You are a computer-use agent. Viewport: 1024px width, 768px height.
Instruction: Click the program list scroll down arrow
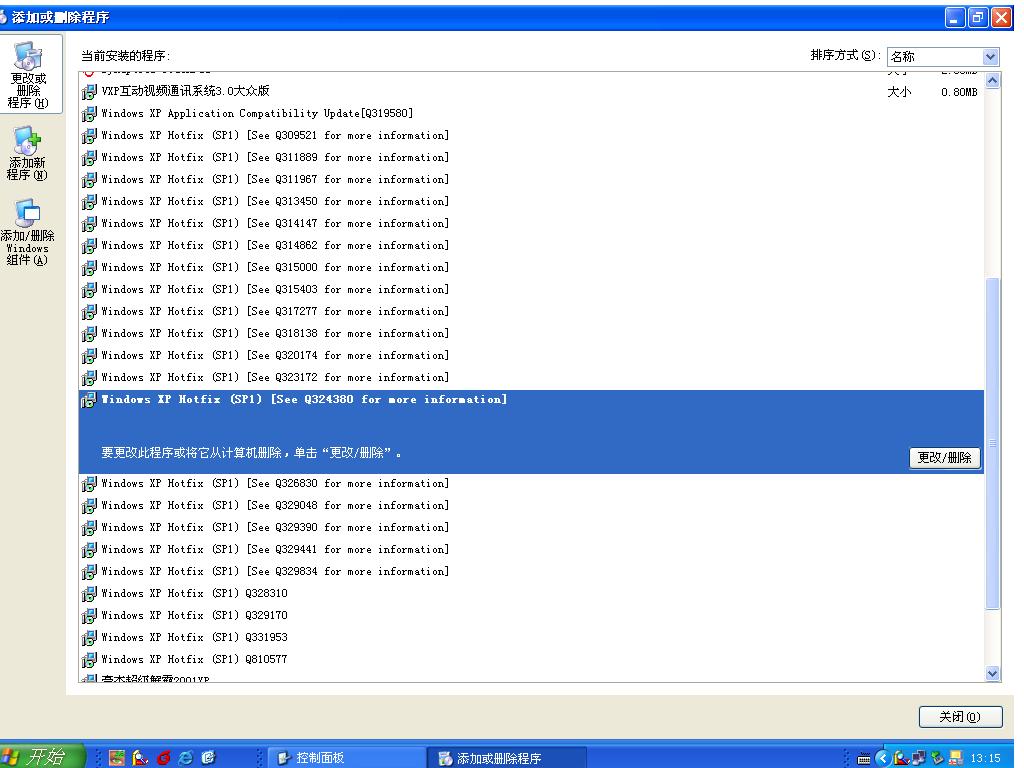point(992,673)
